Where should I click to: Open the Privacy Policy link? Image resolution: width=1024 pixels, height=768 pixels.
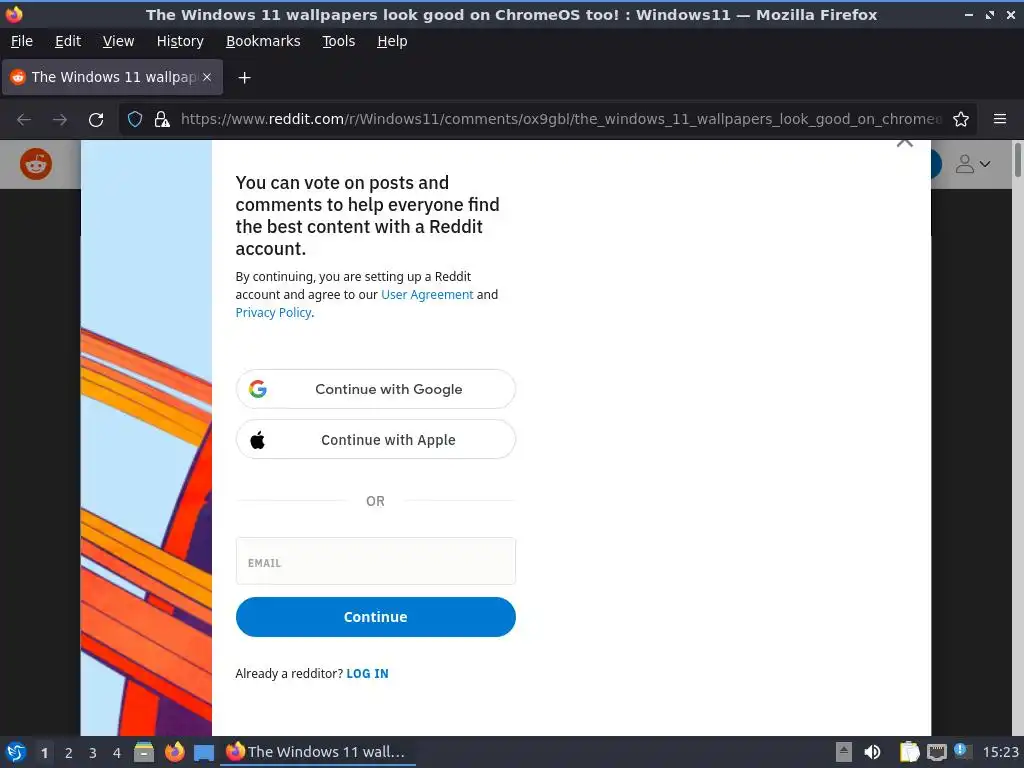[273, 313]
